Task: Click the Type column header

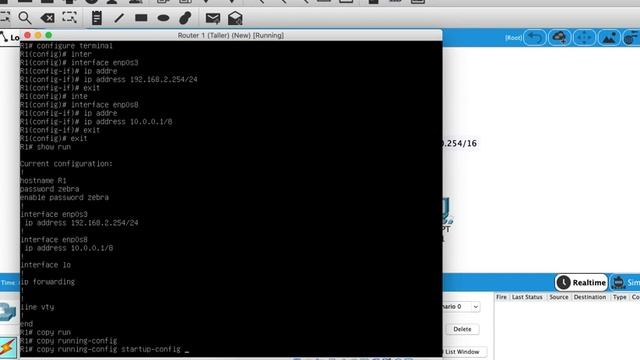Action: pyautogui.click(x=619, y=297)
